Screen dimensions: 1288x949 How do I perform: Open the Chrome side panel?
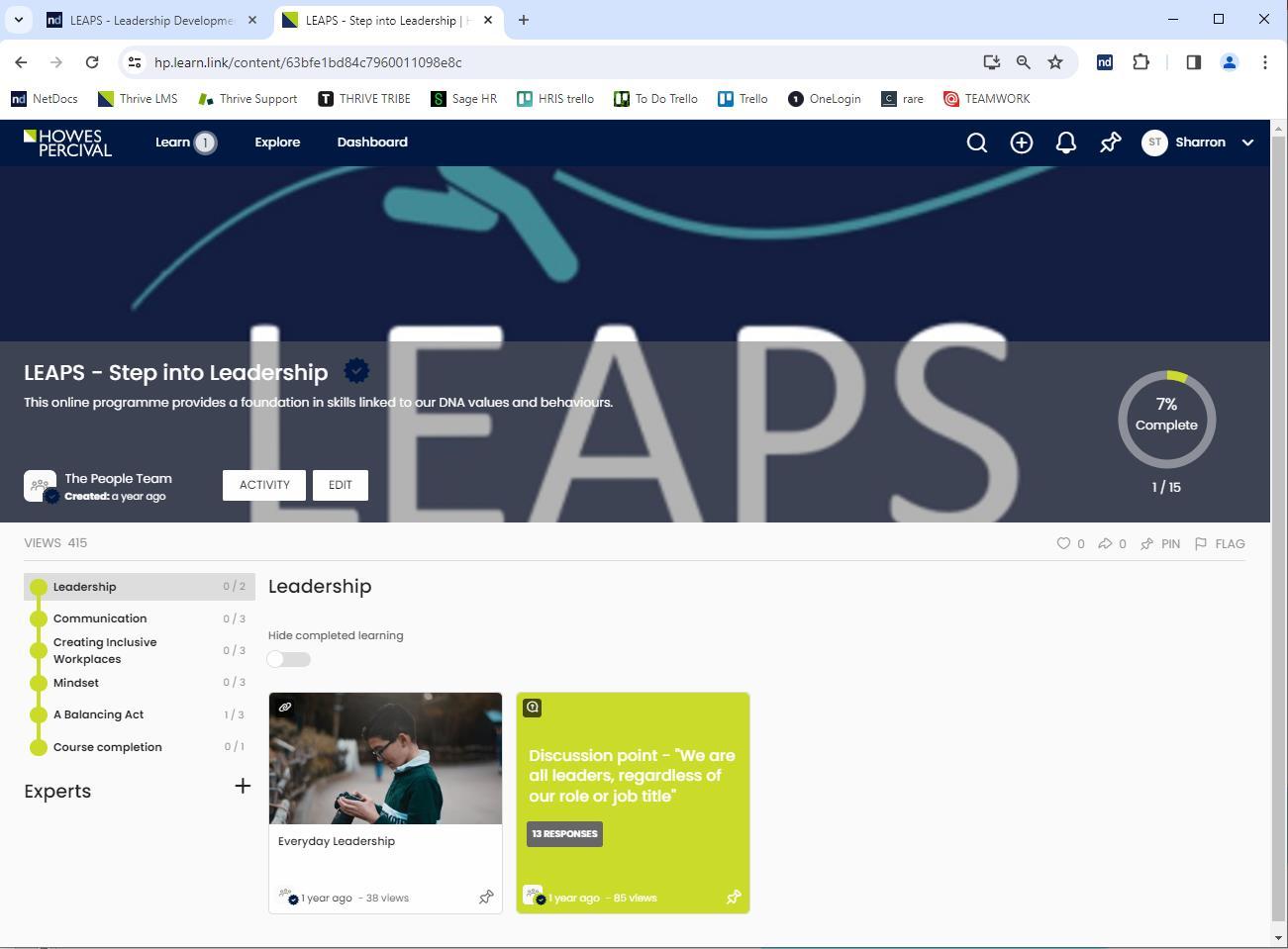pos(1193,62)
